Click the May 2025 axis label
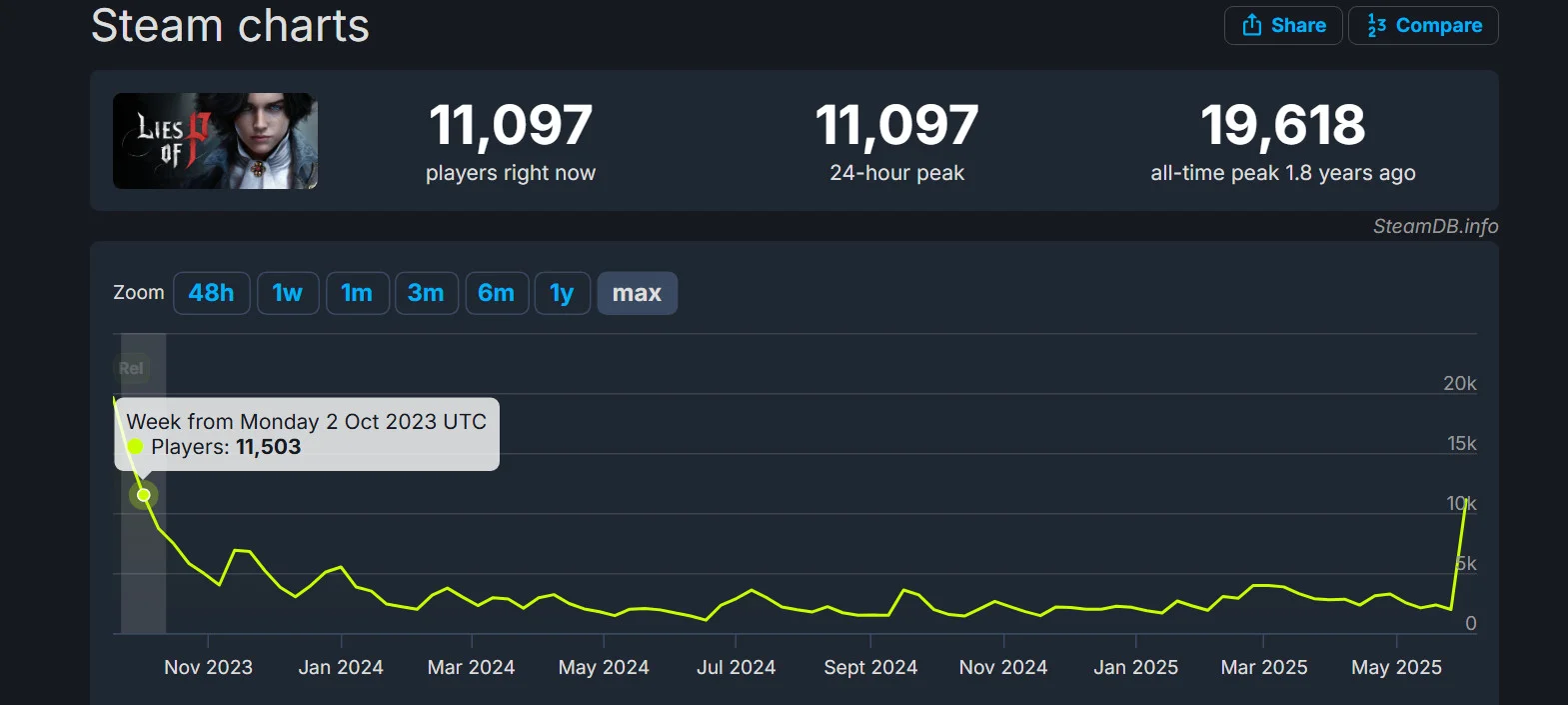This screenshot has height=705, width=1568. 1397,667
